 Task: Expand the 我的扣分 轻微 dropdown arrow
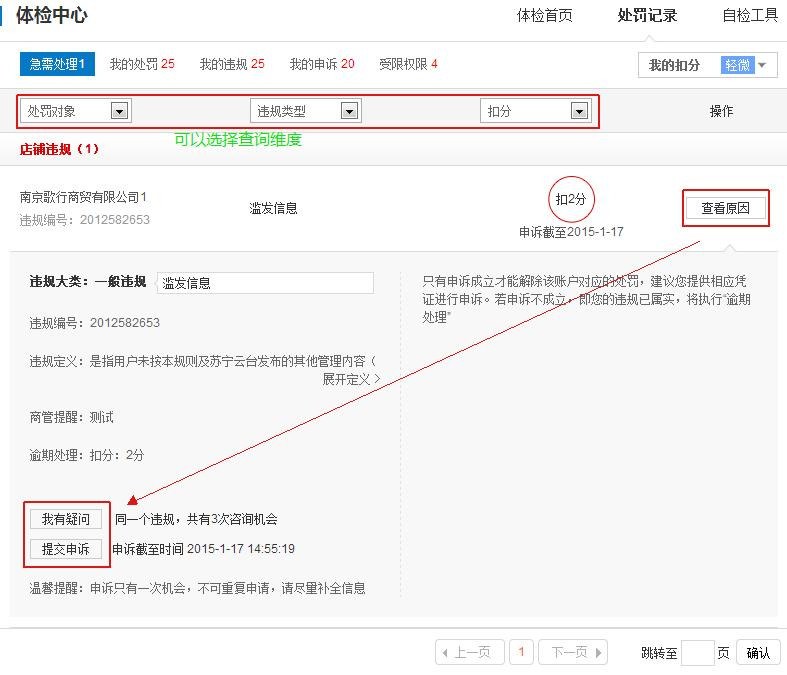pyautogui.click(x=763, y=65)
